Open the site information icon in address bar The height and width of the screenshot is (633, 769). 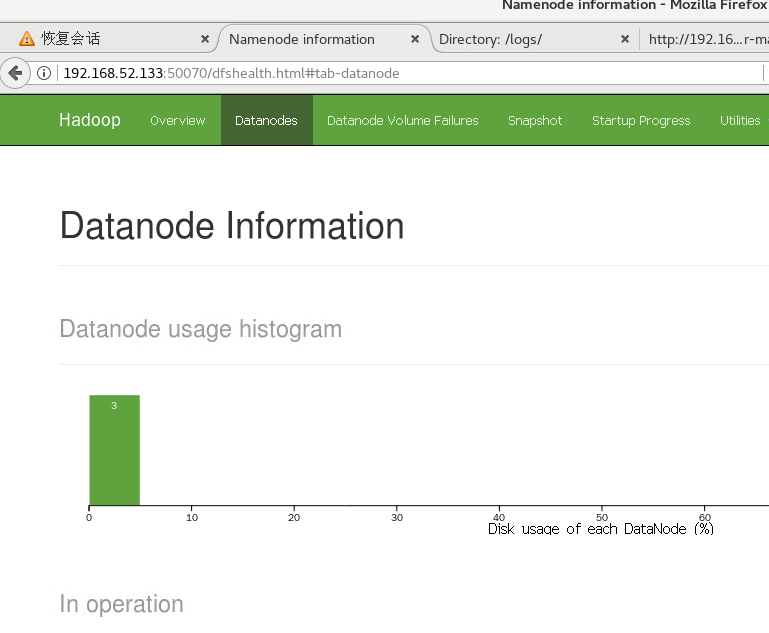(44, 73)
